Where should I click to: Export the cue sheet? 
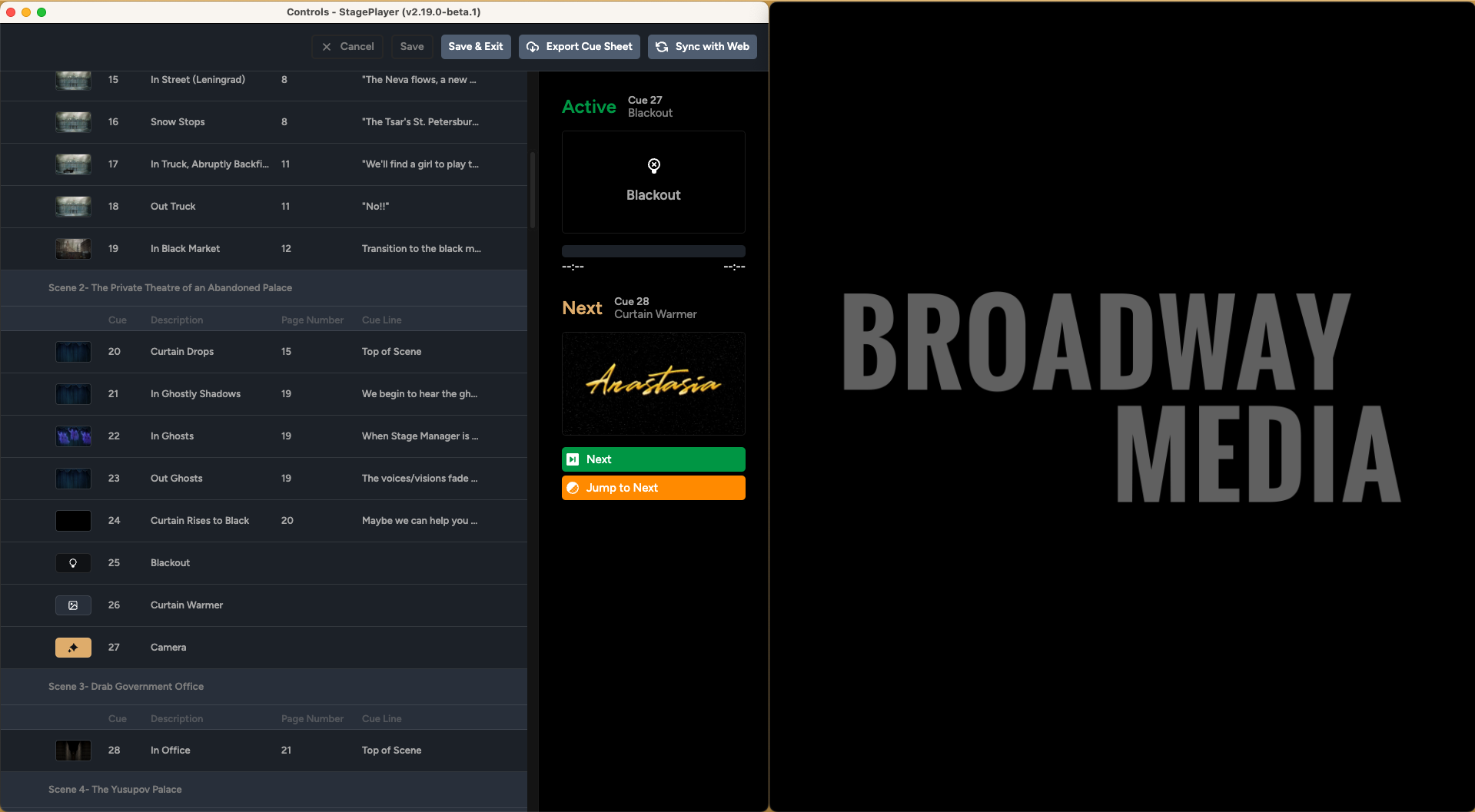(x=580, y=47)
